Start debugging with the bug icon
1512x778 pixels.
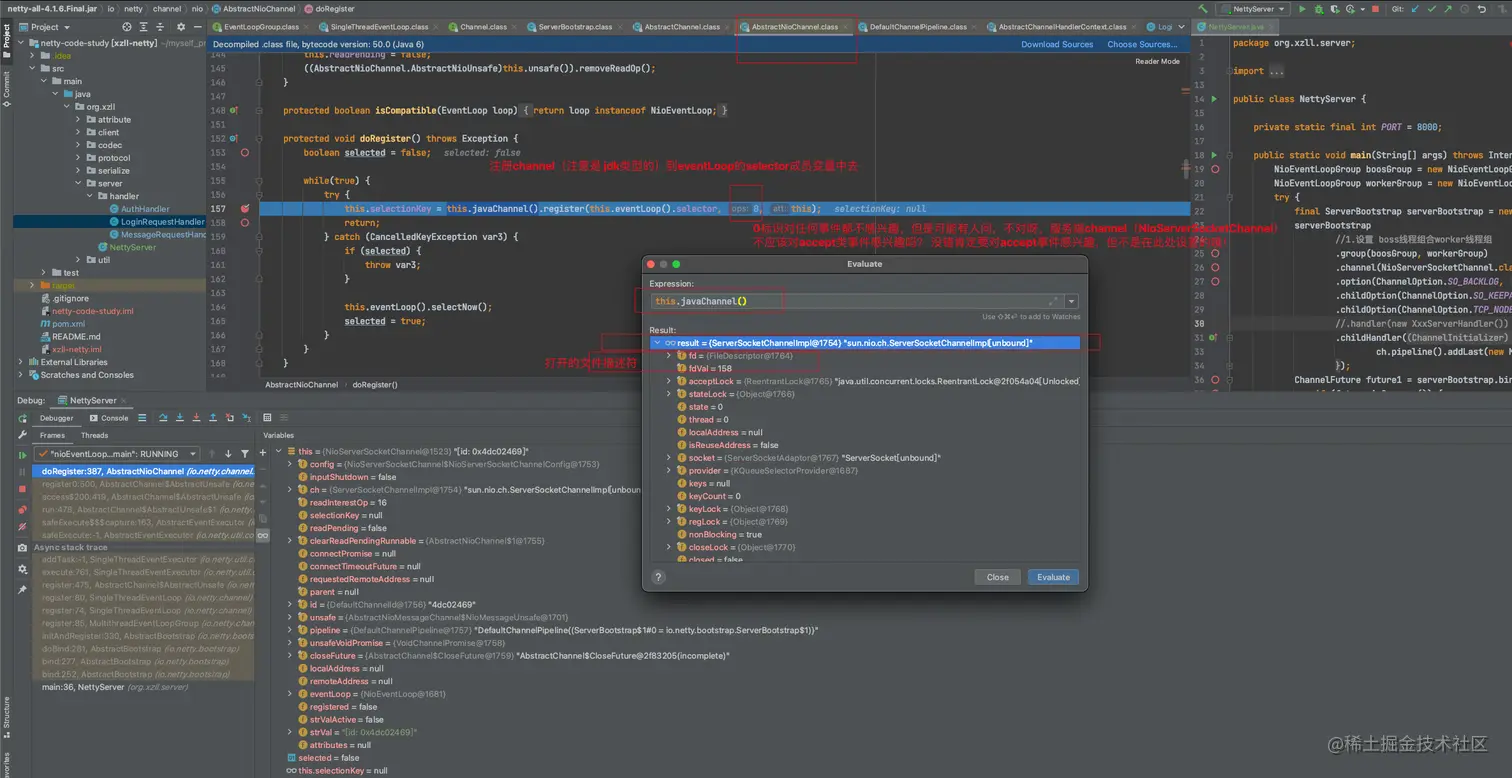click(x=1319, y=9)
